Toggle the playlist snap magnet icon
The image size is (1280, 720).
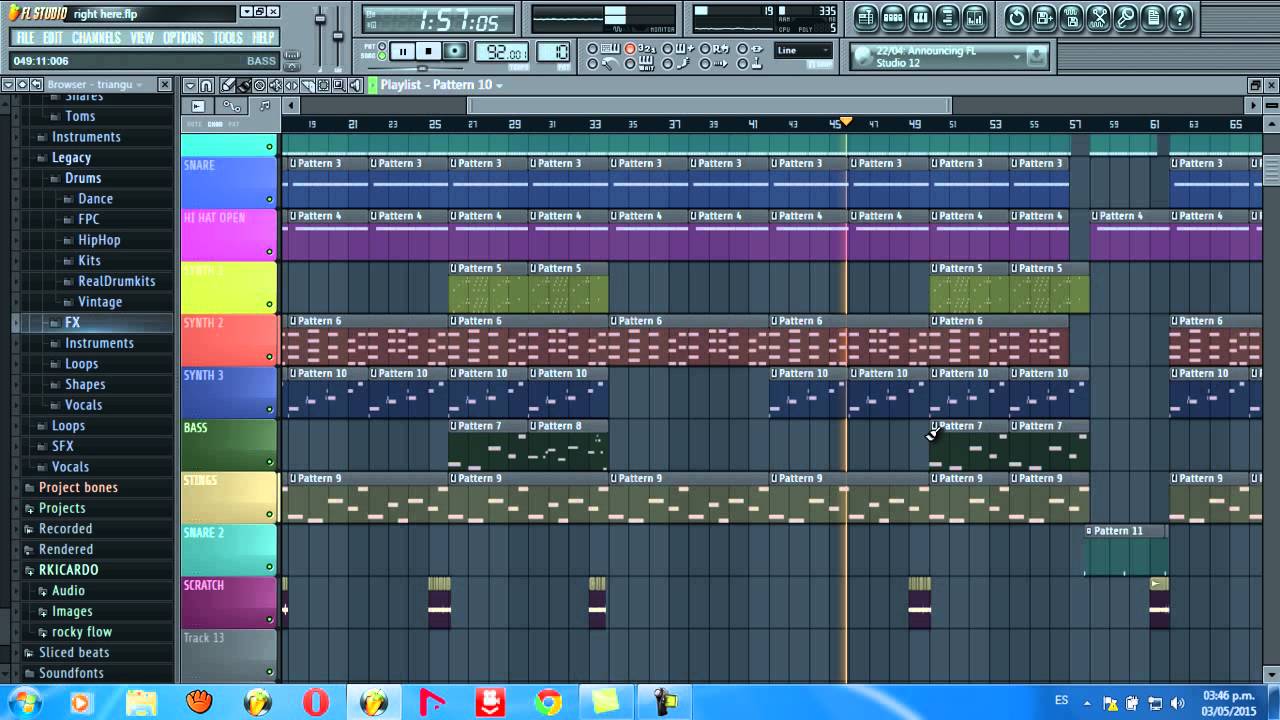[x=206, y=85]
